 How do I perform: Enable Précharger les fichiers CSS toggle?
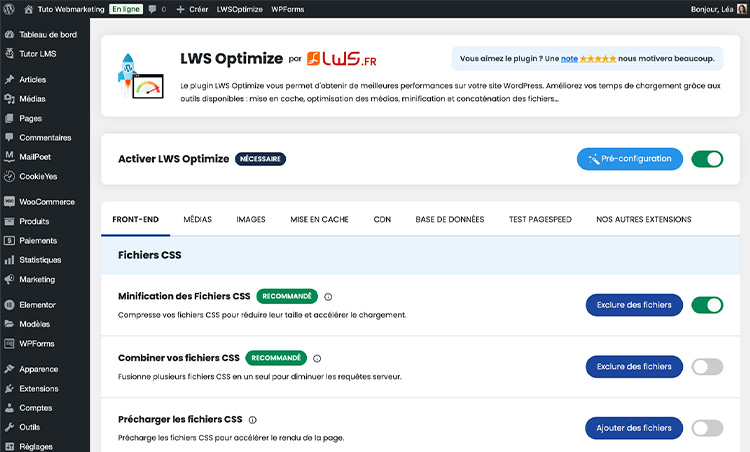pyautogui.click(x=707, y=428)
